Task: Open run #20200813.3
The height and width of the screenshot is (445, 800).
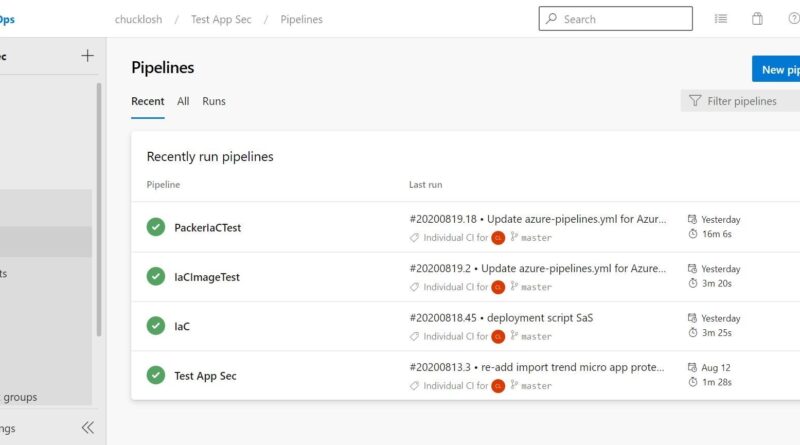Action: 537,367
